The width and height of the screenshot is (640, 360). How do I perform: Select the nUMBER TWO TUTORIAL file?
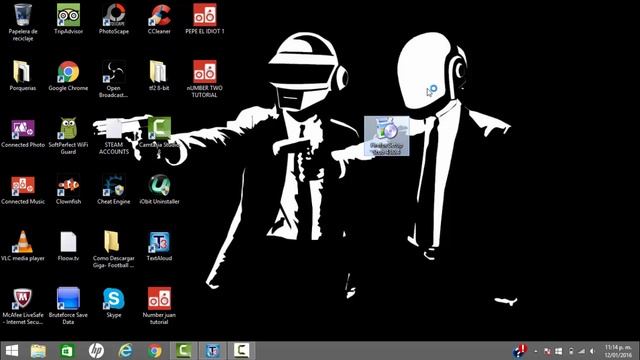[x=204, y=79]
